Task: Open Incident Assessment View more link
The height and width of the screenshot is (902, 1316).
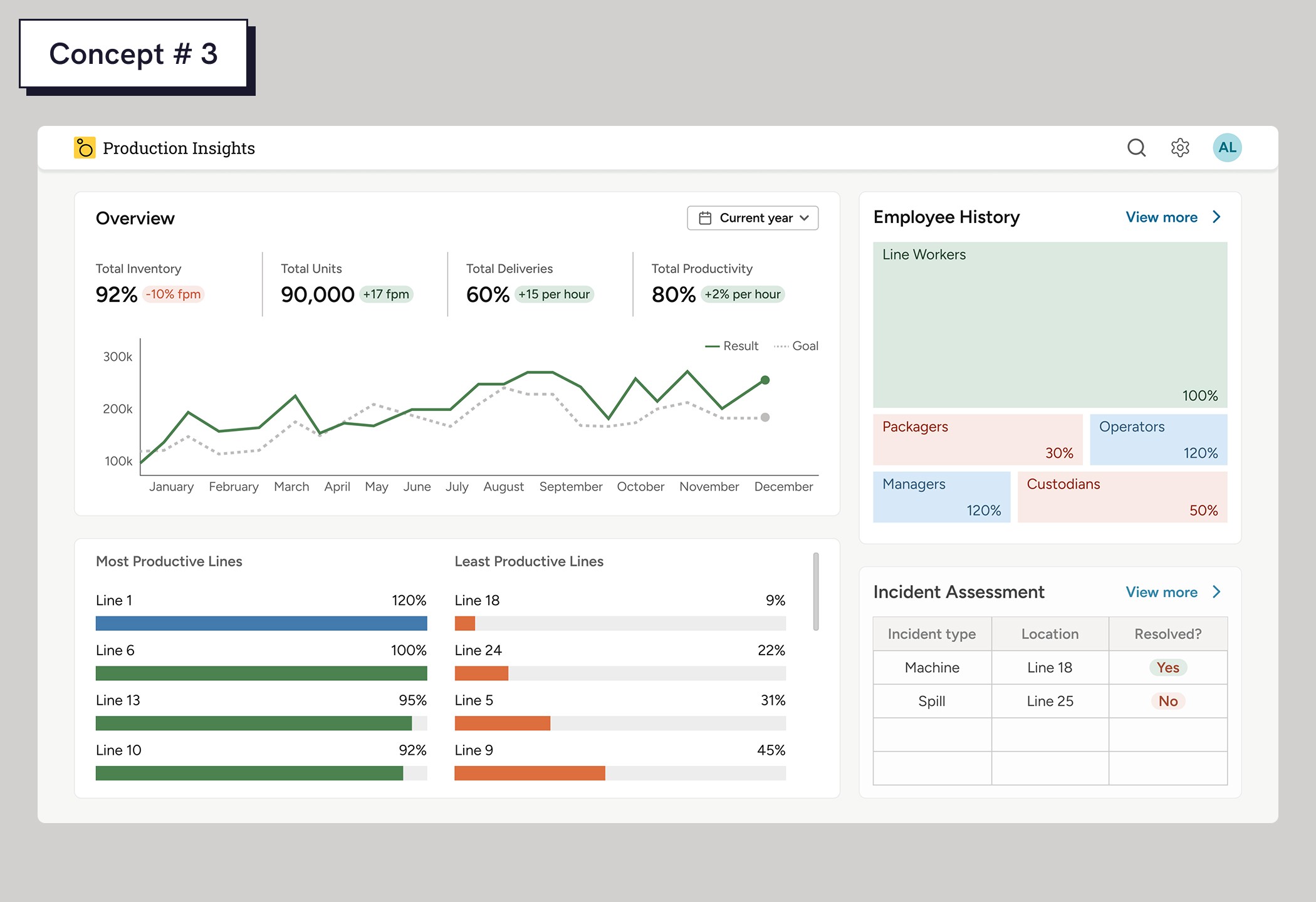Action: point(1161,593)
